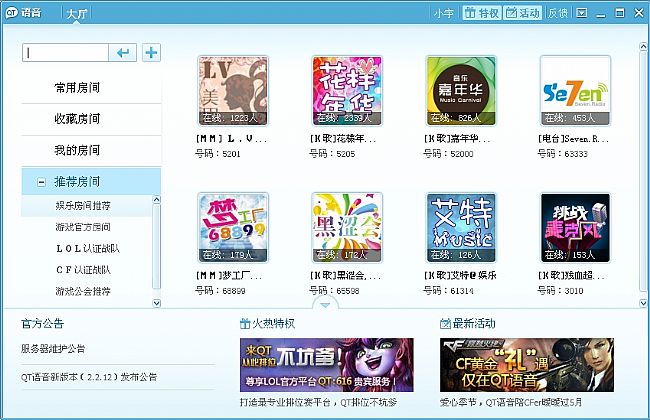Open the 艾特 Music room thumbnail
Image resolution: width=650 pixels, height=420 pixels.
(x=461, y=228)
